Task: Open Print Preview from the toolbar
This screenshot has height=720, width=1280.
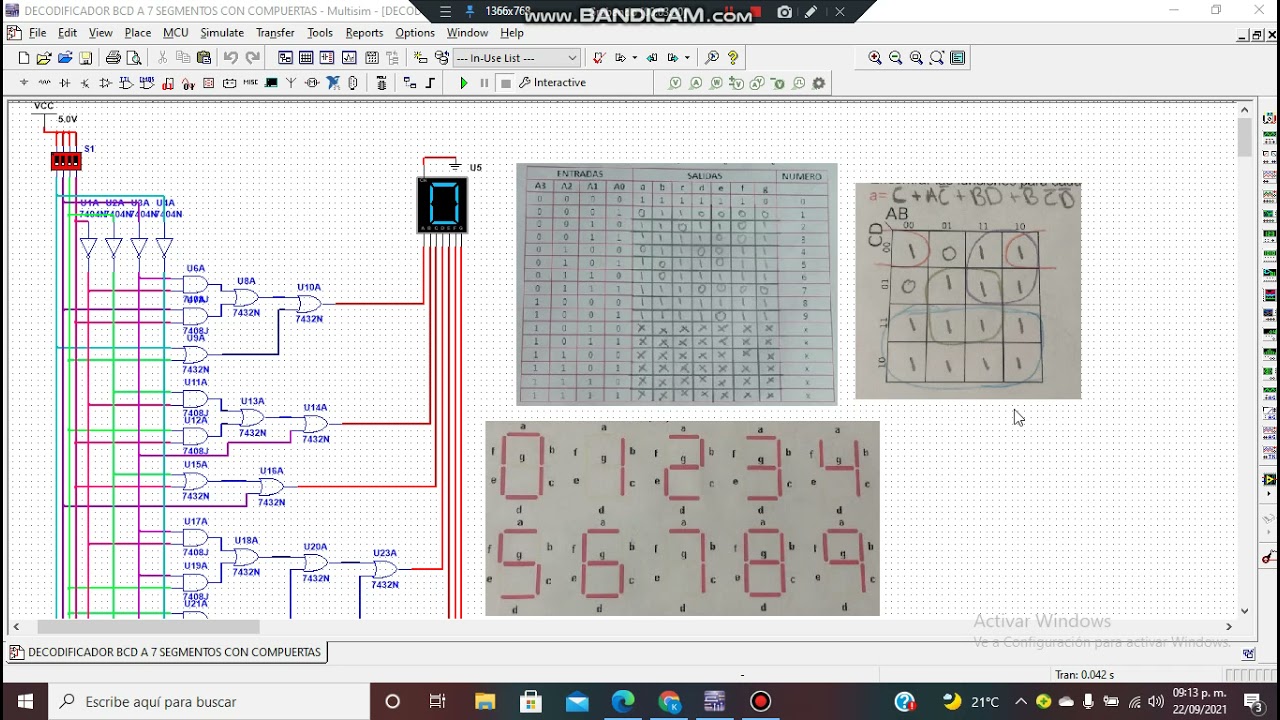Action: point(134,58)
